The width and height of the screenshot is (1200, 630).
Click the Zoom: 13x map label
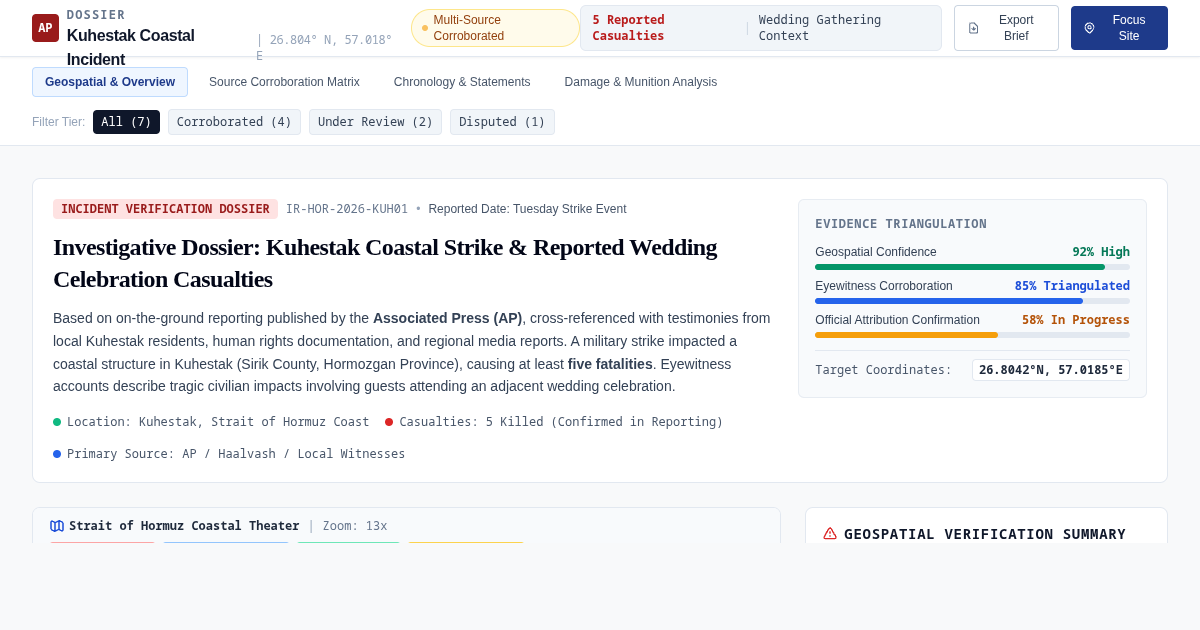(355, 526)
